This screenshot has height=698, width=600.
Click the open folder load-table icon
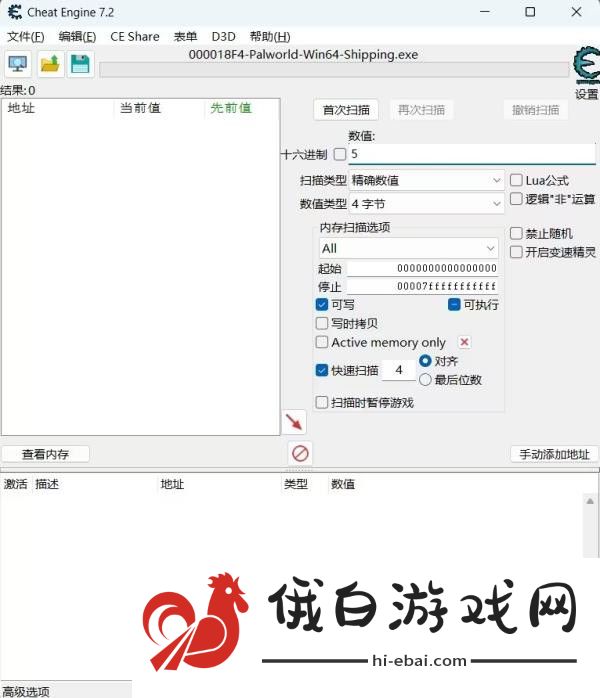point(50,64)
